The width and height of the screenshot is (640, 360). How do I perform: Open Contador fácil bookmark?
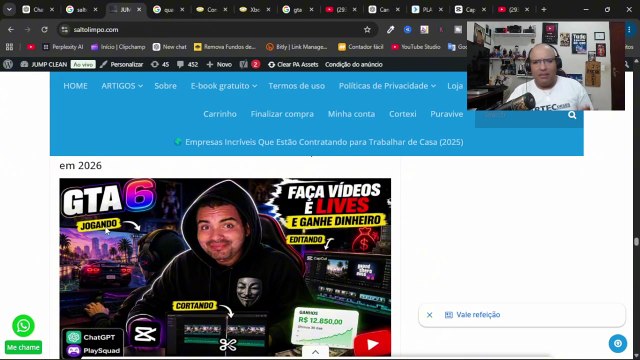(361, 47)
